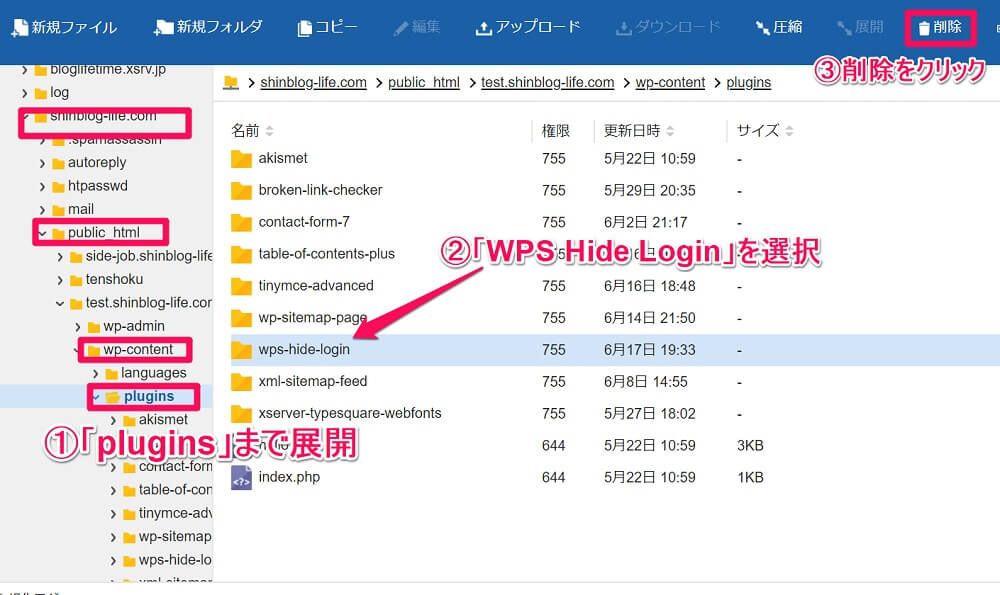1000x595 pixels.
Task: Click the index.php file icon
Action: pos(242,477)
